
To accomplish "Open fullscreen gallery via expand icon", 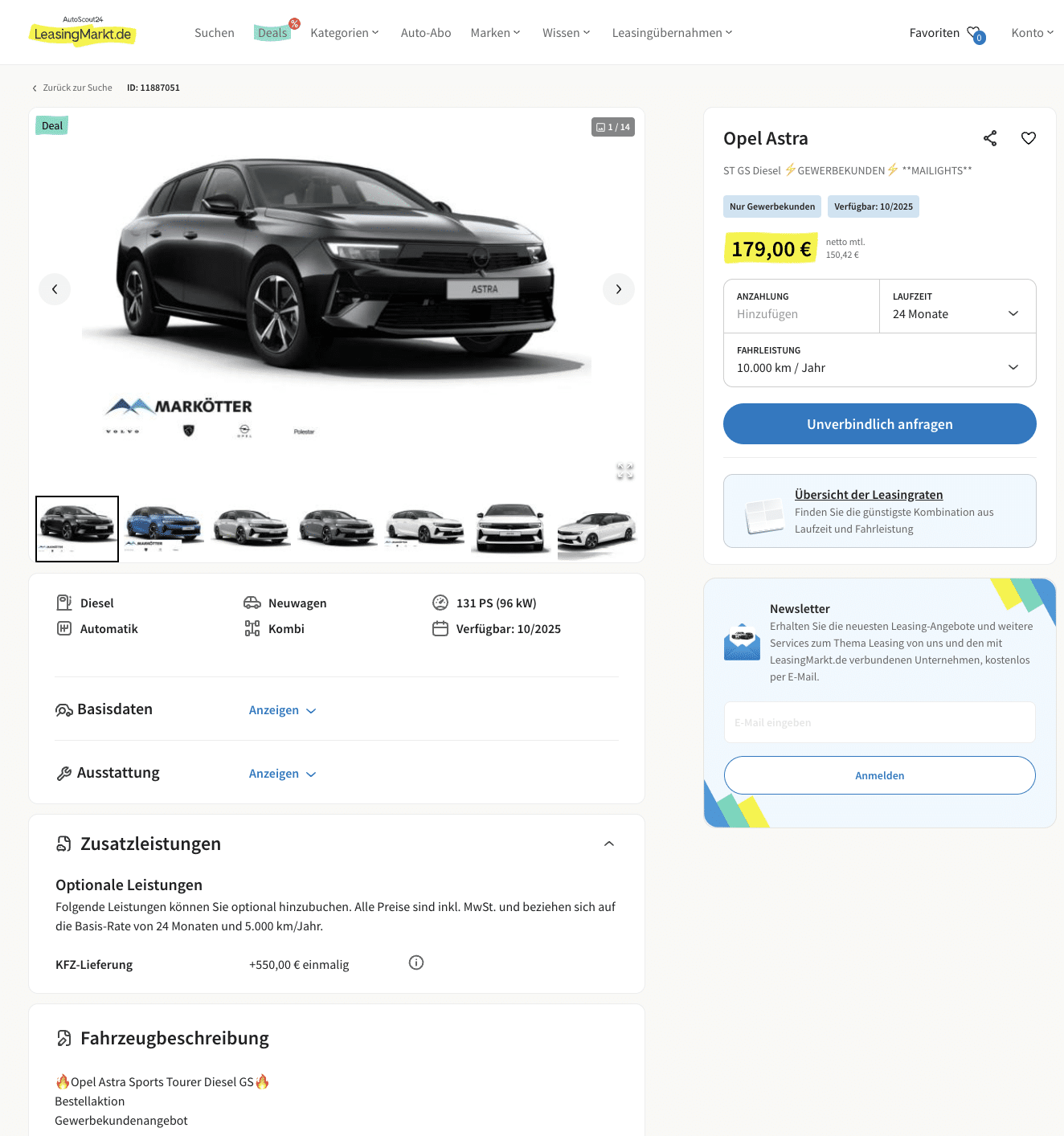I will [x=624, y=472].
